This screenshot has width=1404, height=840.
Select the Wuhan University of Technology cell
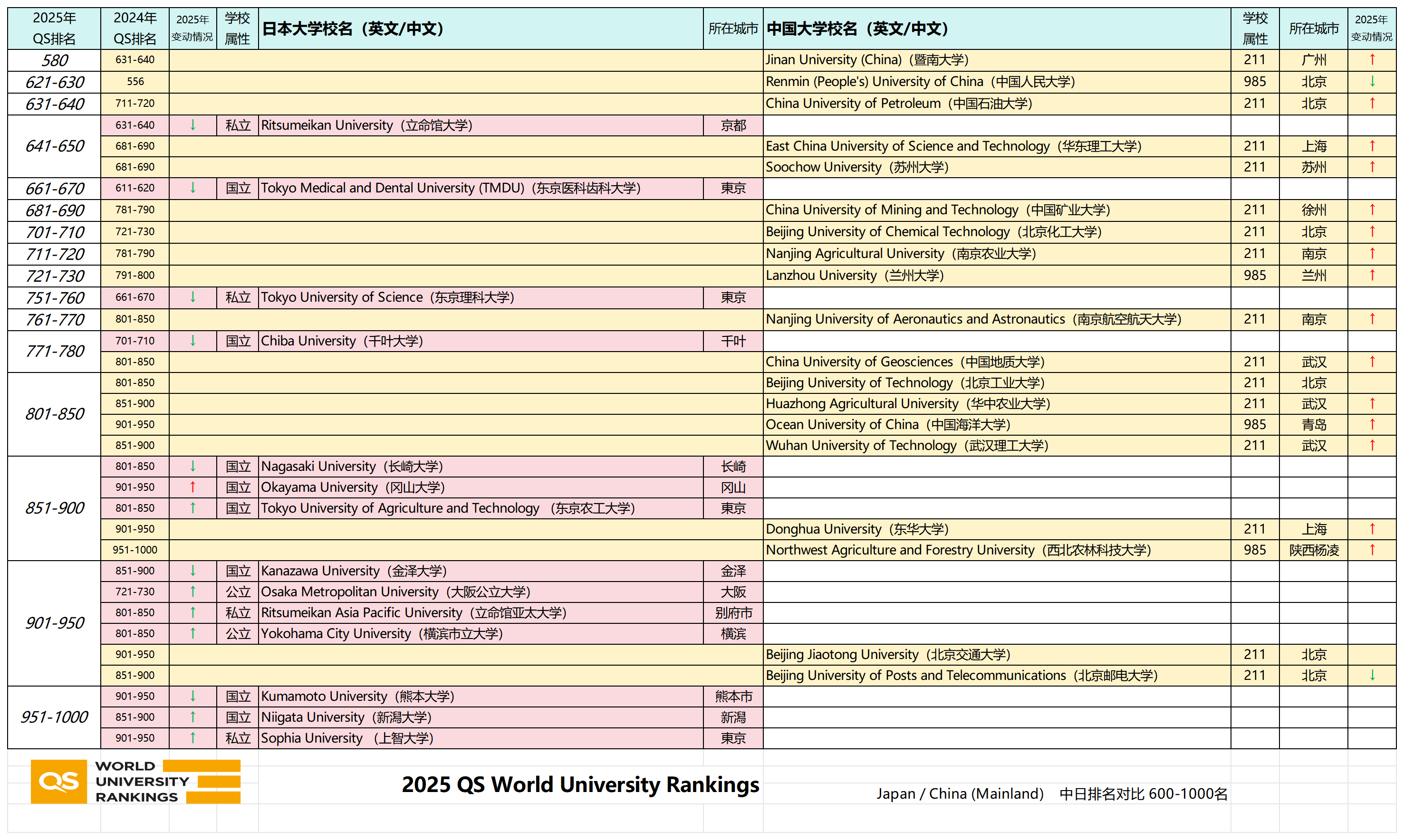pos(996,446)
